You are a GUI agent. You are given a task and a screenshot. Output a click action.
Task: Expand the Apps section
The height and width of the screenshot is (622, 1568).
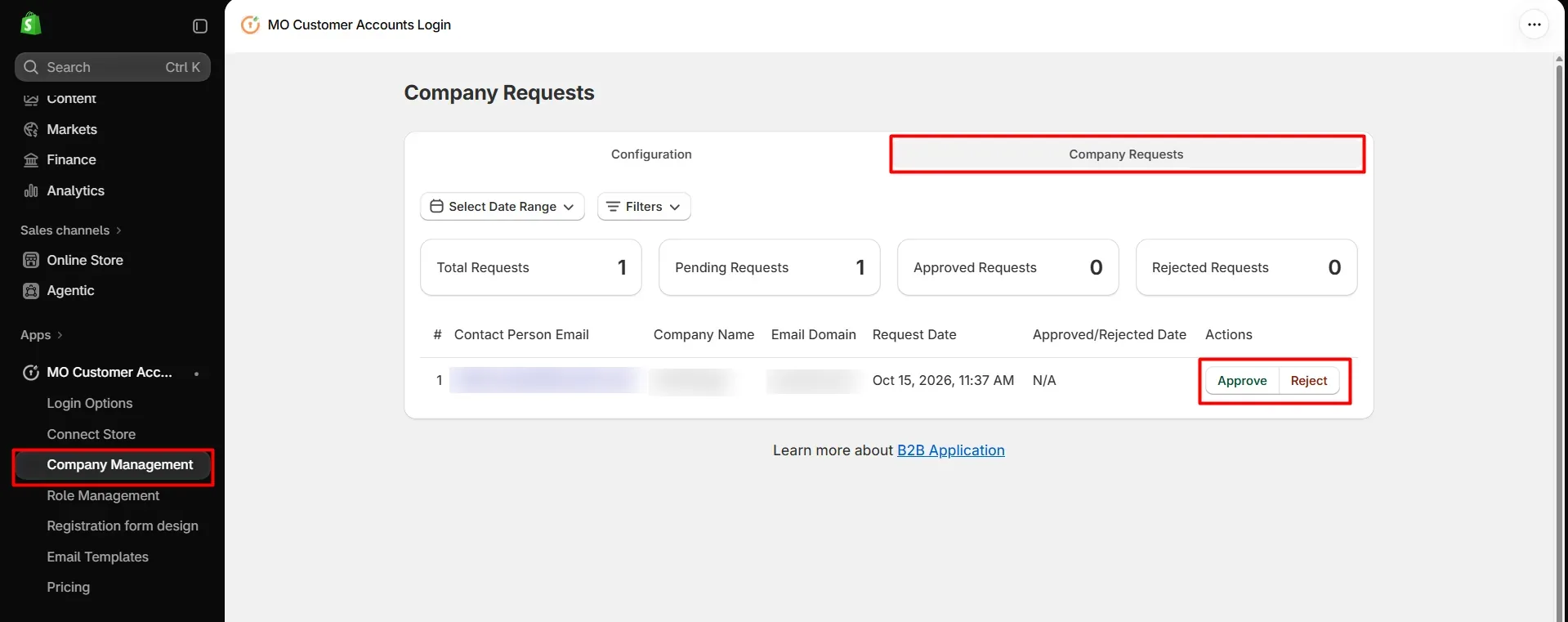(41, 335)
